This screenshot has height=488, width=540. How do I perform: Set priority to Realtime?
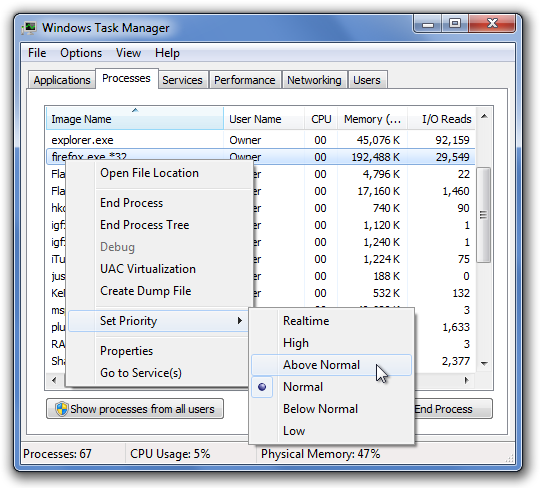click(x=331, y=321)
